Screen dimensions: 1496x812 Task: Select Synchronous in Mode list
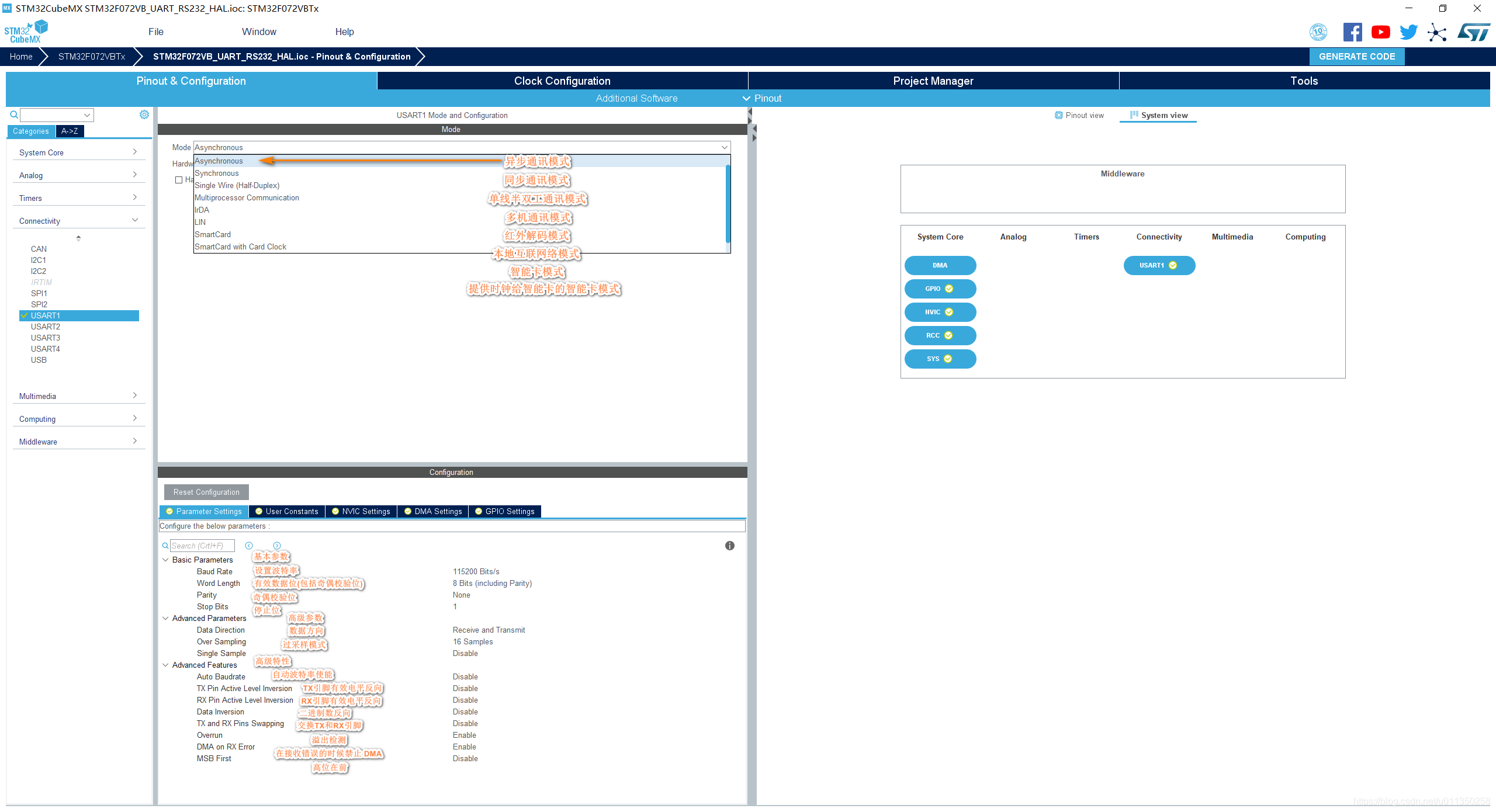[x=459, y=173]
